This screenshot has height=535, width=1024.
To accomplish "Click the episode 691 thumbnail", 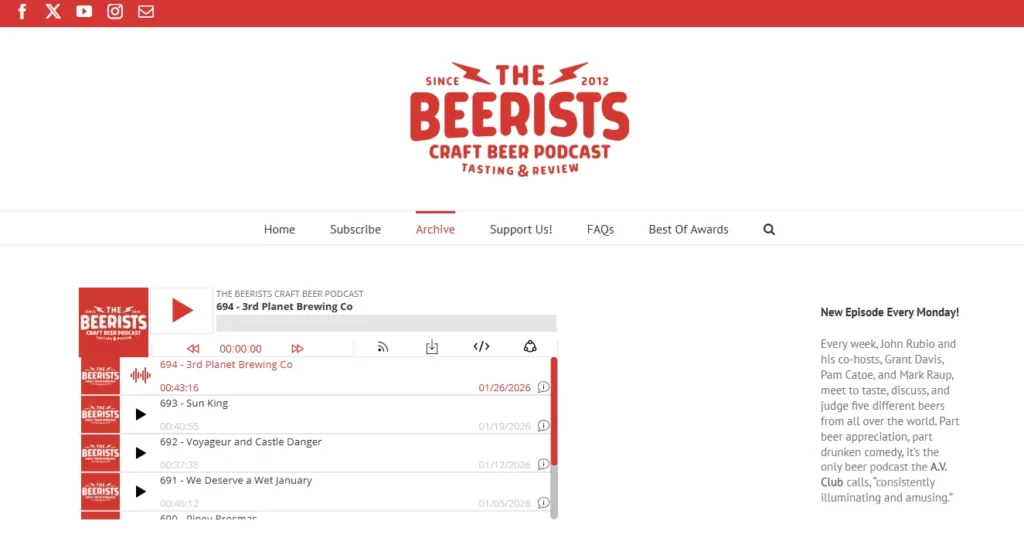I will [x=101, y=491].
